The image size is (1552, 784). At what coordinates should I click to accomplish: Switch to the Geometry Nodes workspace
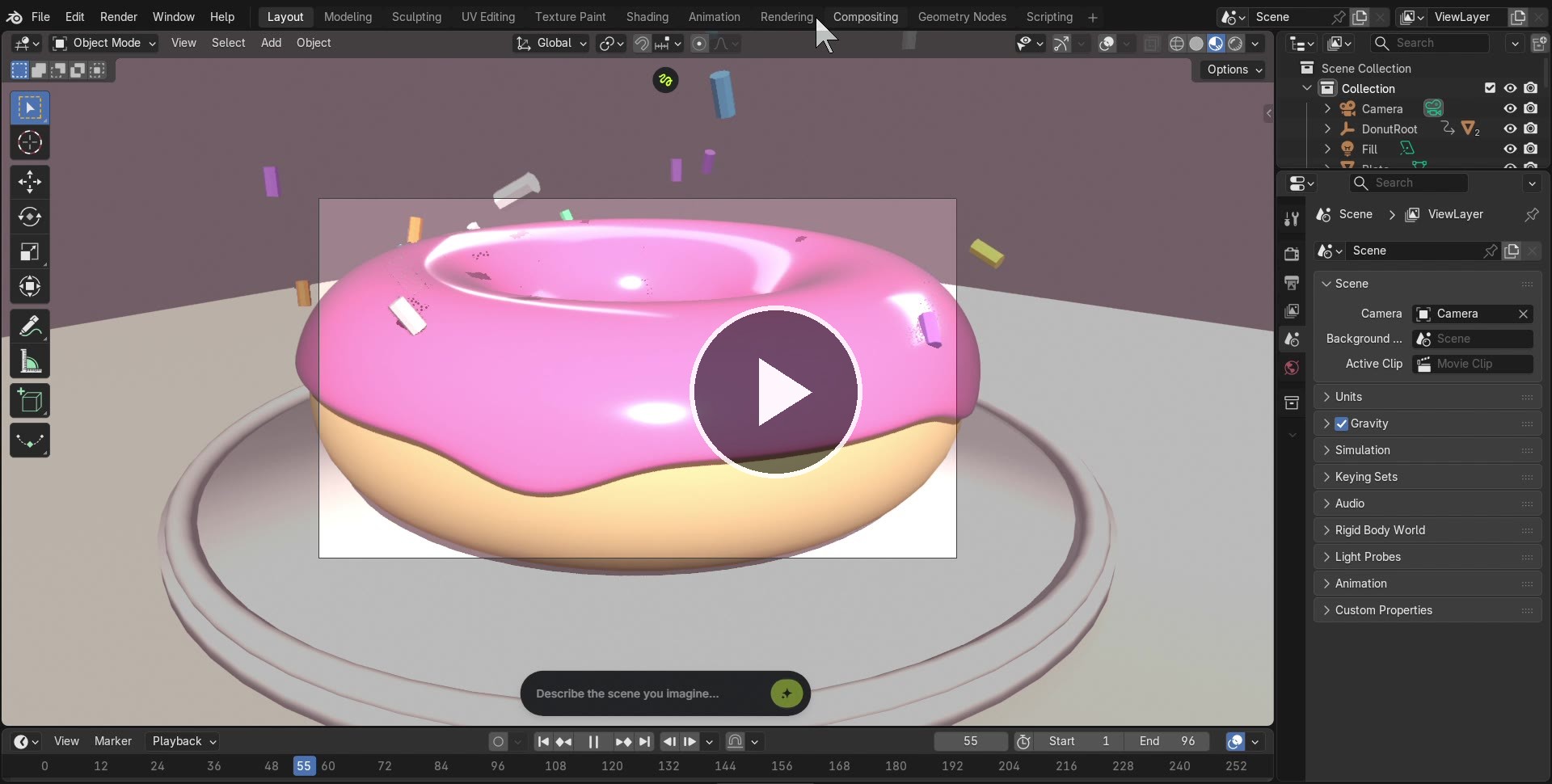pos(962,17)
